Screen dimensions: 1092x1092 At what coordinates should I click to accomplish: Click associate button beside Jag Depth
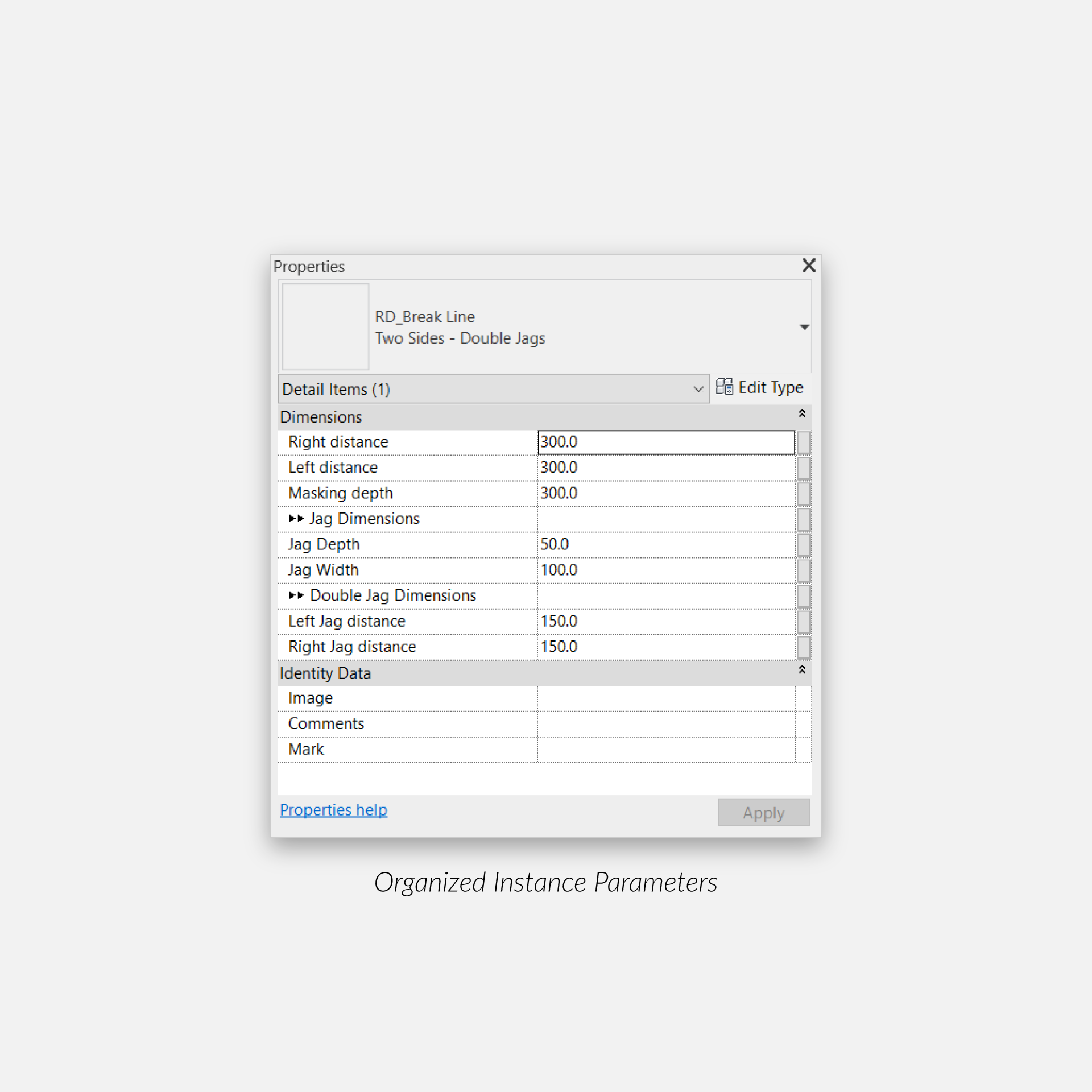tap(803, 544)
